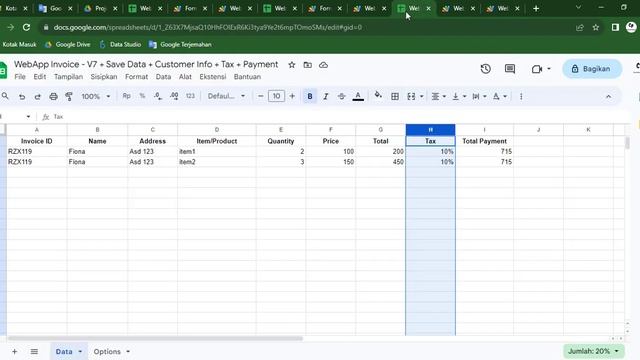Switch to the Options sheet tab

click(107, 351)
